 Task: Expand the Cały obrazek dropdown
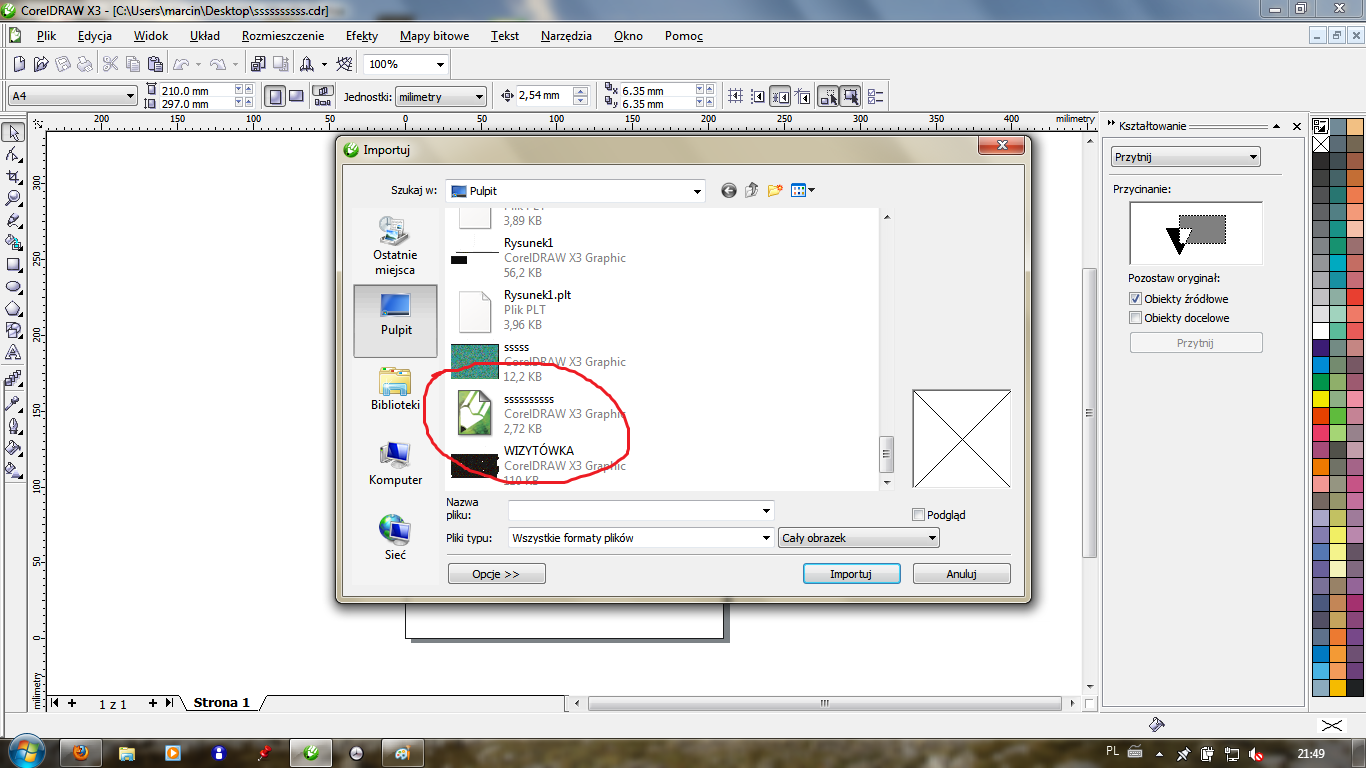931,538
